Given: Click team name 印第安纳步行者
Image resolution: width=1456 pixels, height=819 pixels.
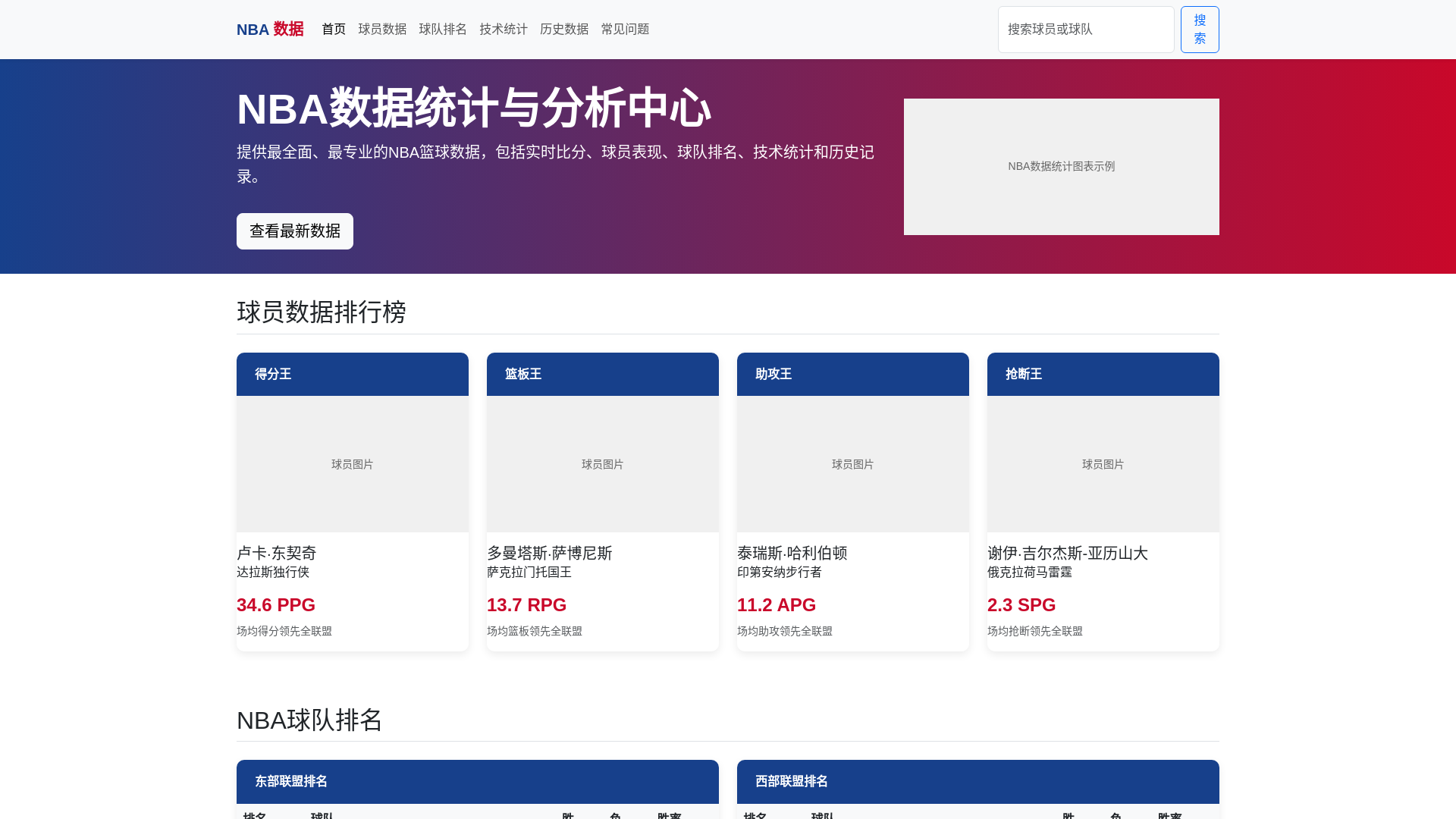Looking at the screenshot, I should point(780,573).
